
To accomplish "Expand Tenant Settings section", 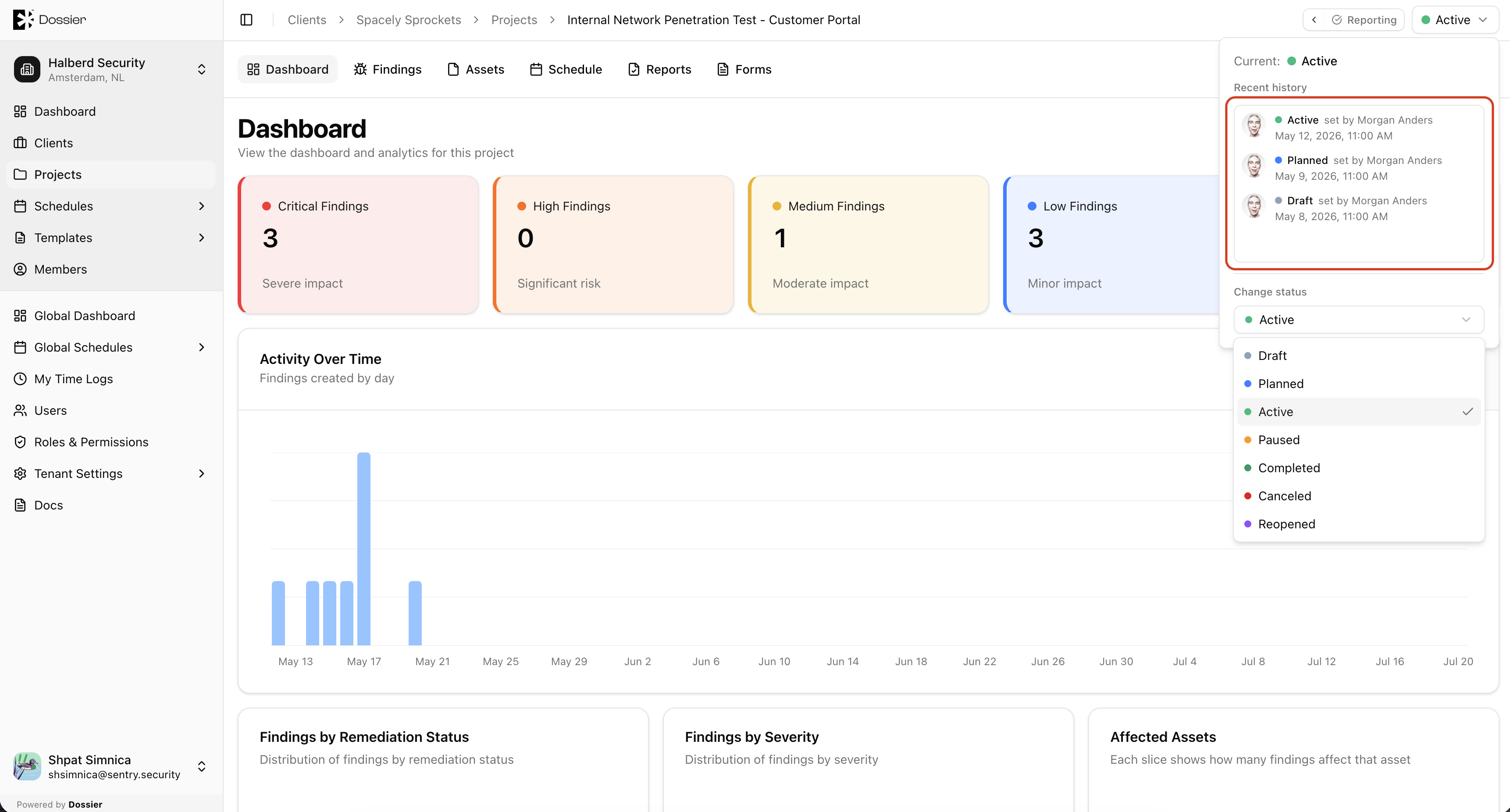I will click(202, 474).
